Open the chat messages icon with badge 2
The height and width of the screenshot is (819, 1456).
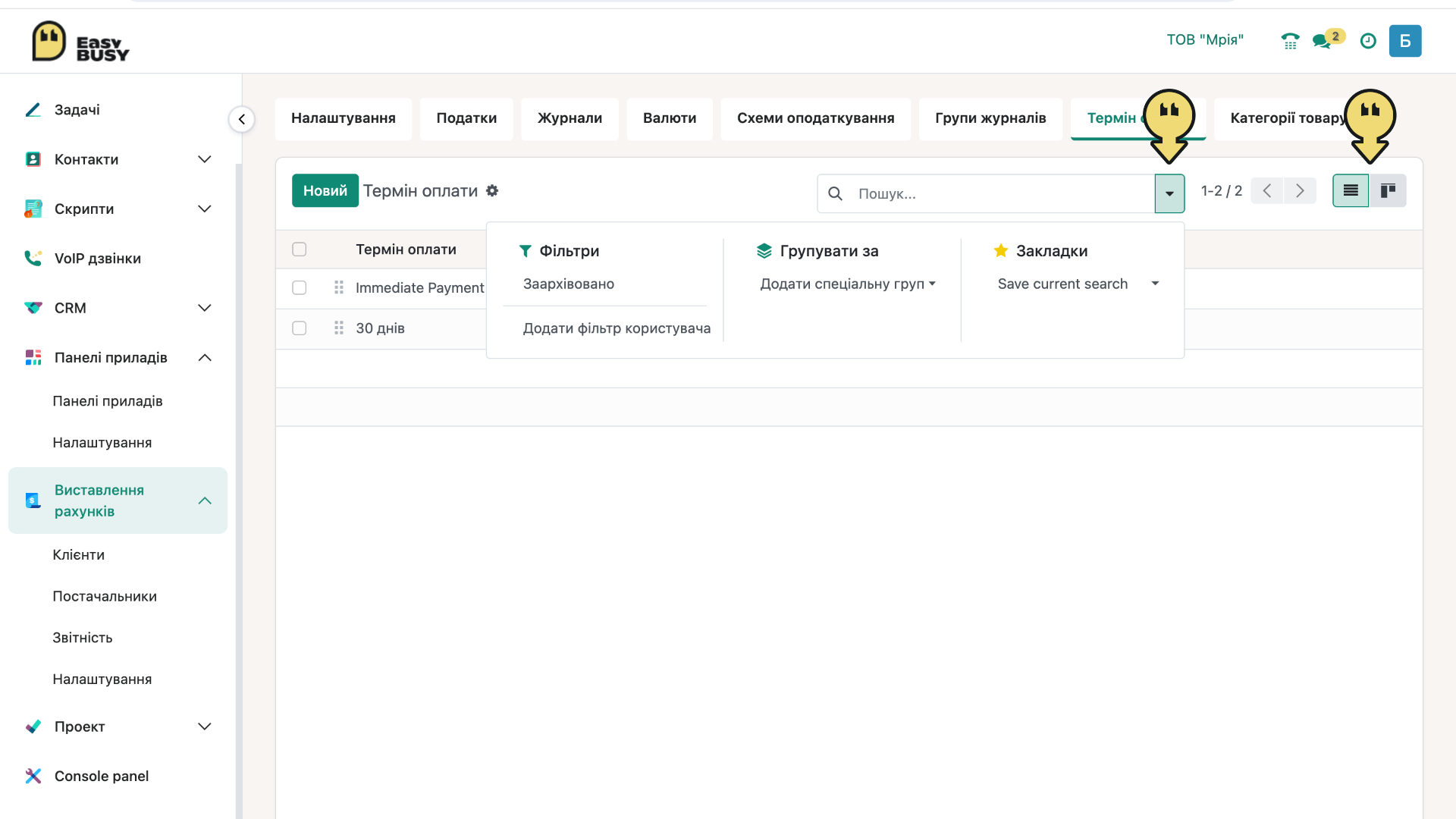(x=1328, y=39)
